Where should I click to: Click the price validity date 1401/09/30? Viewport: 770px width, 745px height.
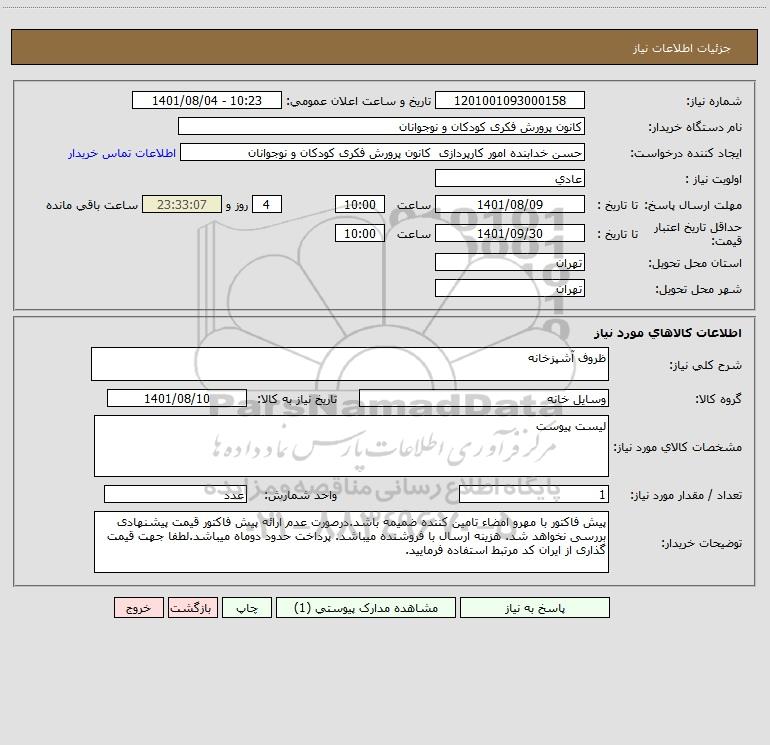(x=510, y=233)
